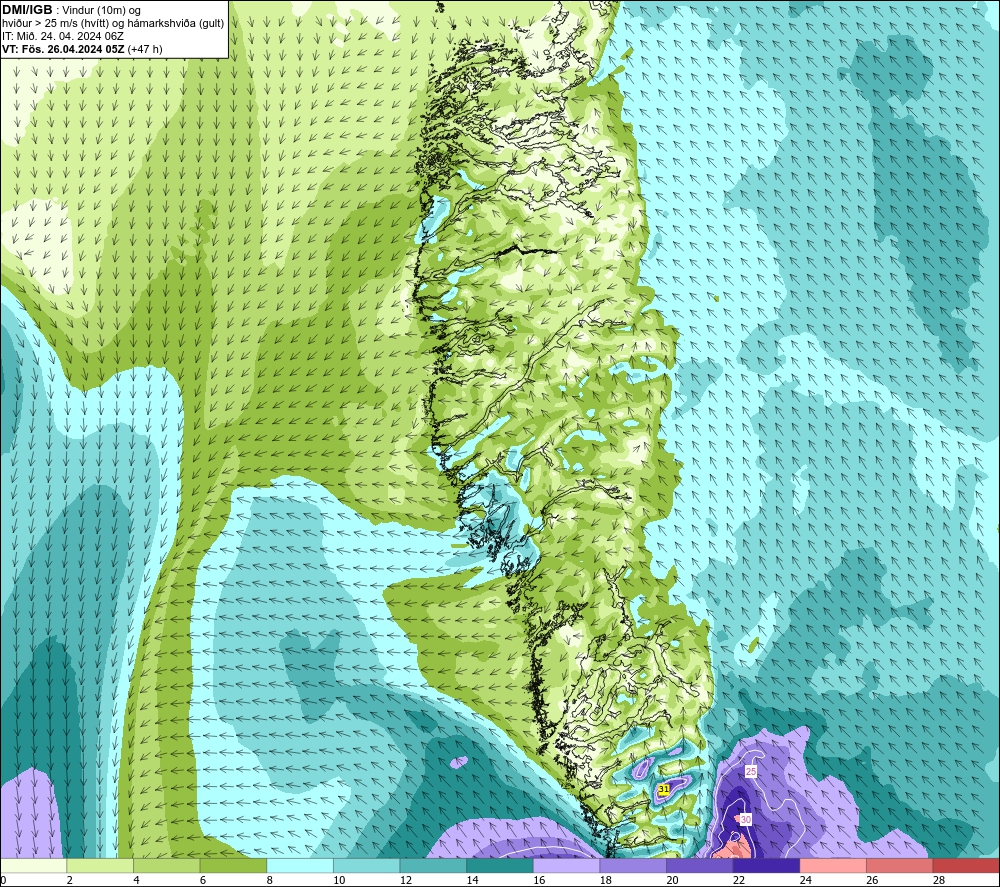Click the '30' gust contour label
Viewport: 1000px width, 887px height.
746,819
